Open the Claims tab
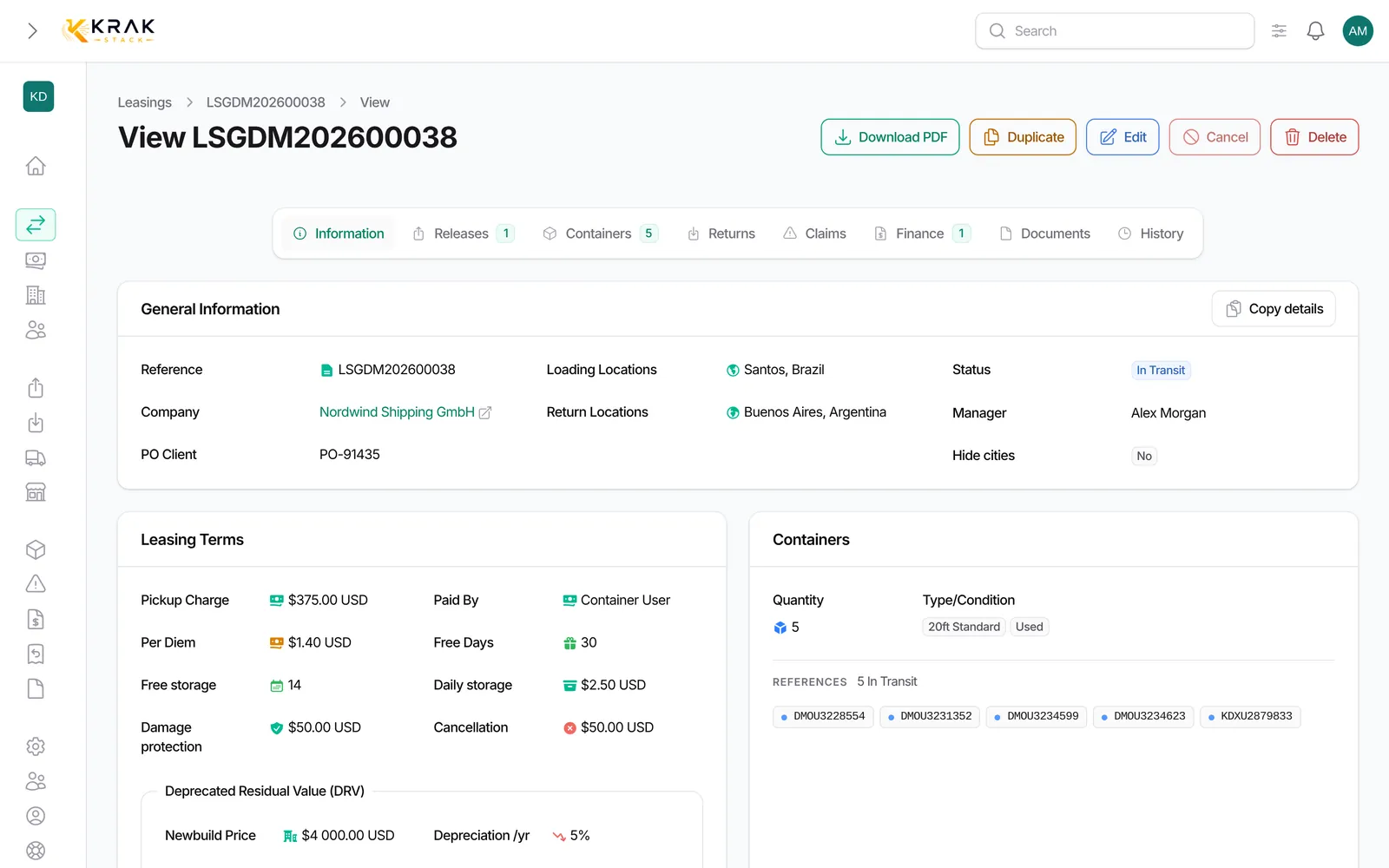This screenshot has width=1389, height=868. (x=814, y=233)
